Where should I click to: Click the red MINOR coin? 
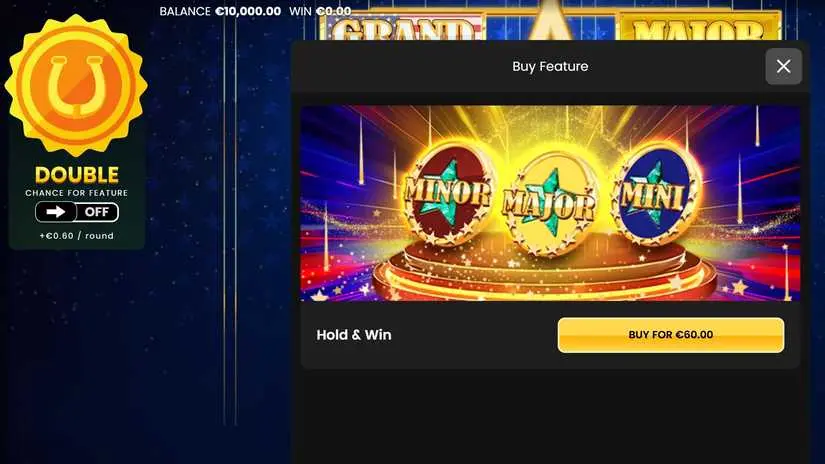pos(448,194)
